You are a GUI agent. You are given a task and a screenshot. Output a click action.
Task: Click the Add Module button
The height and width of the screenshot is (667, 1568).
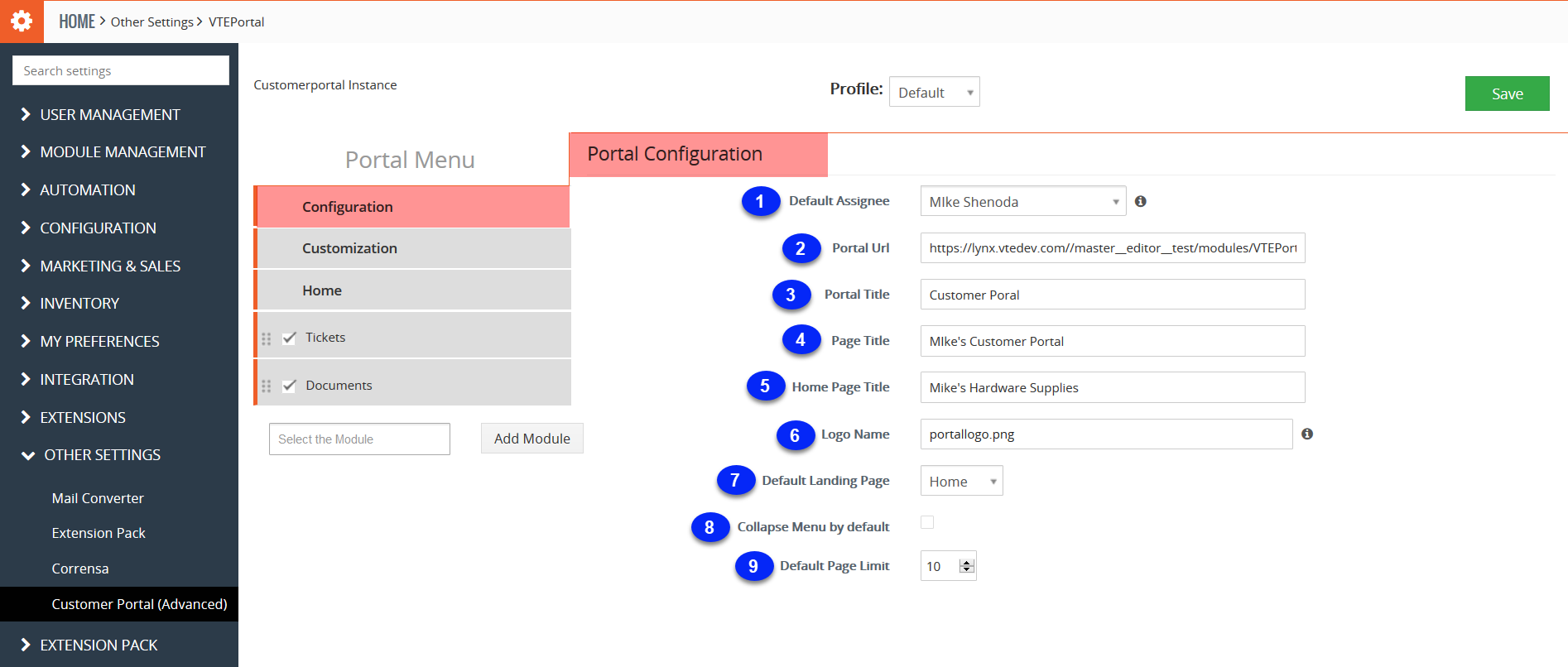(532, 439)
